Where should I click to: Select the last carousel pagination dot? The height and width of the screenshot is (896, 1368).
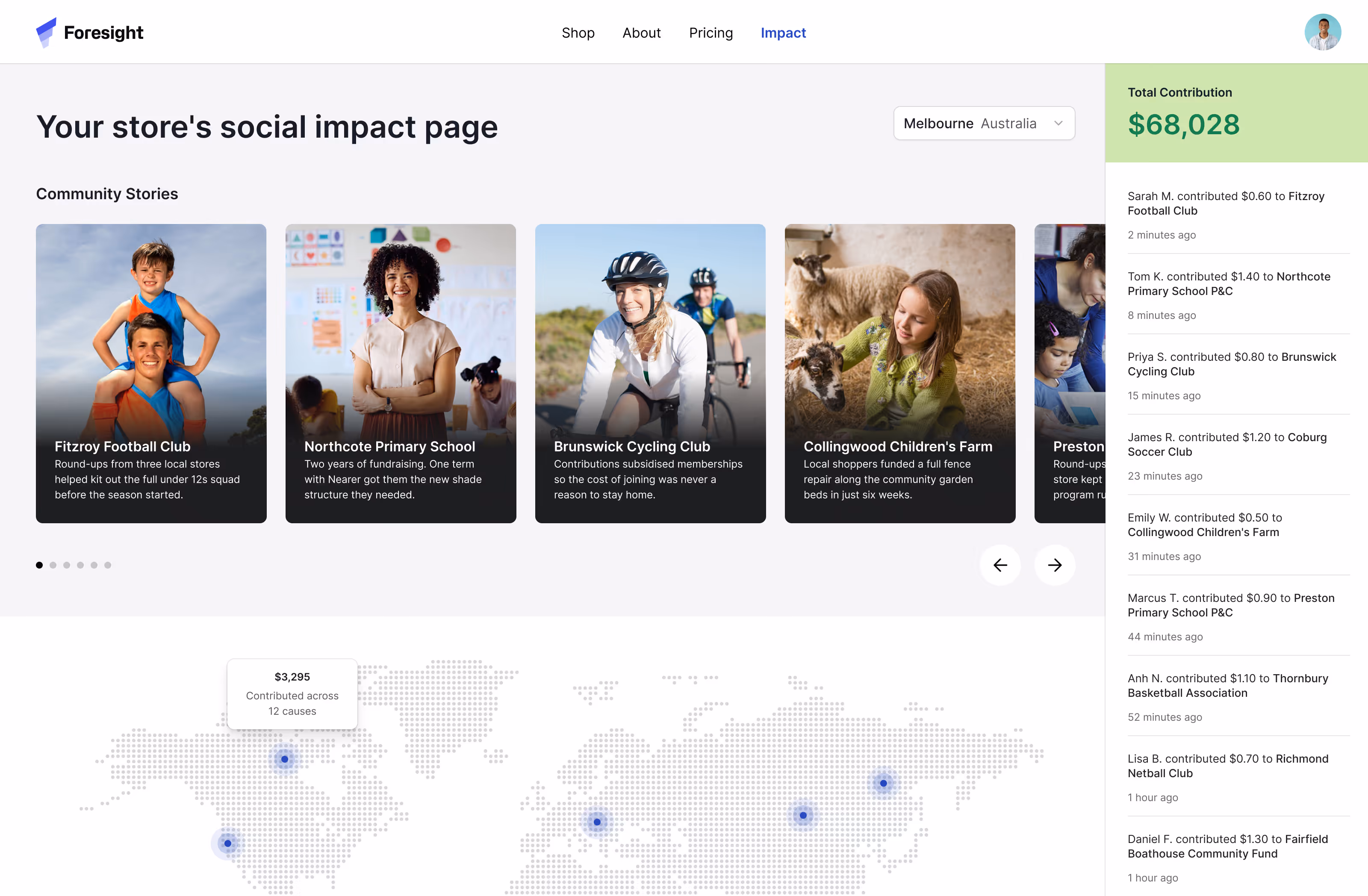click(x=107, y=565)
